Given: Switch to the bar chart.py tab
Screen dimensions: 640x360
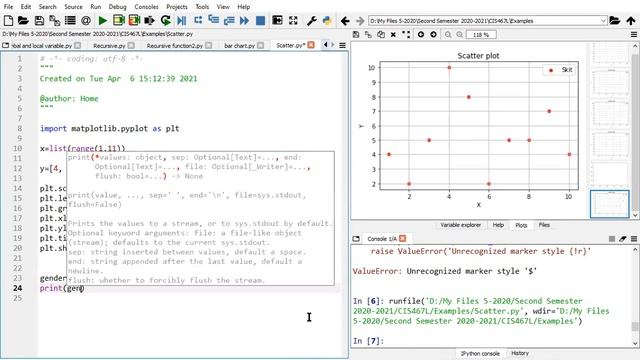Looking at the screenshot, I should point(239,45).
